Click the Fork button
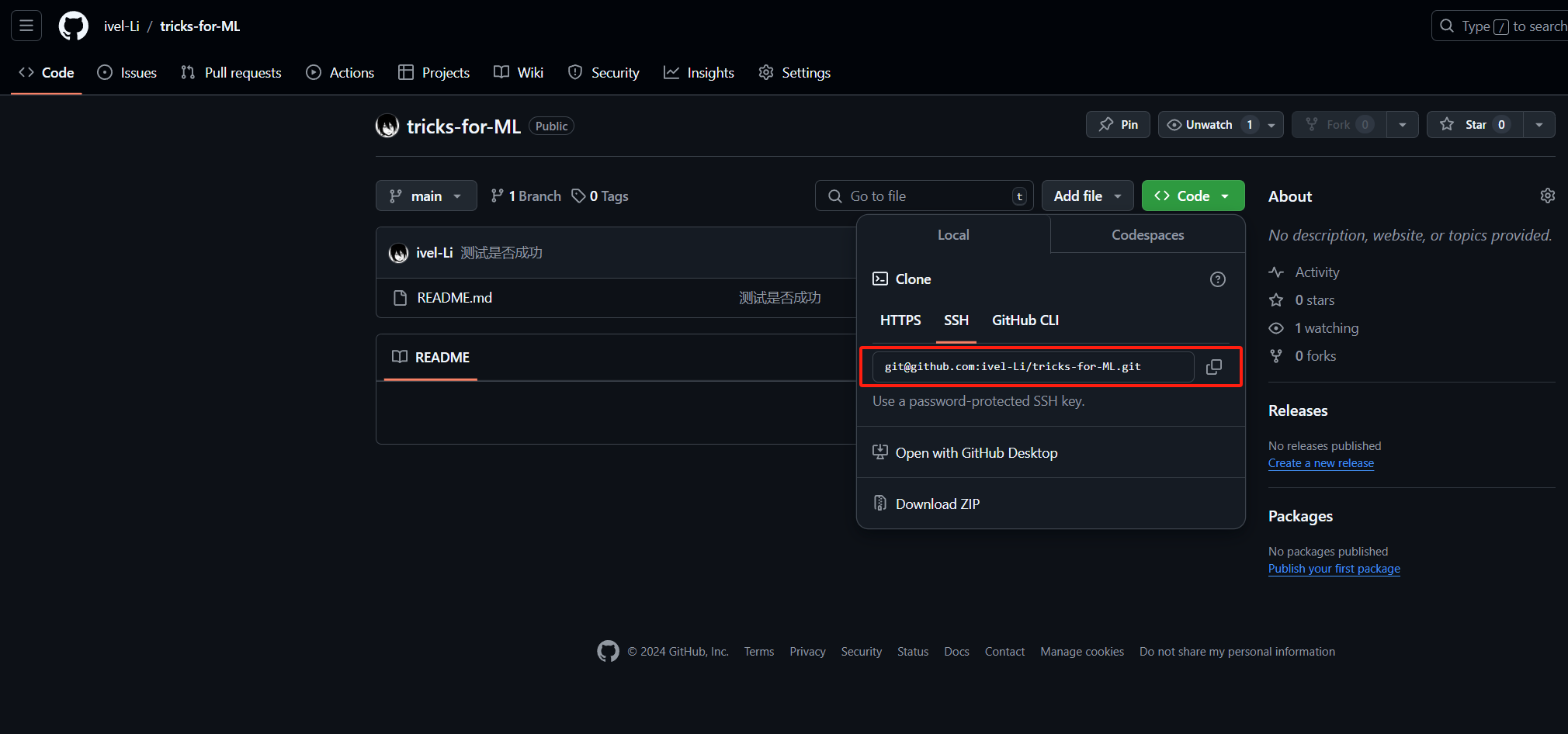This screenshot has height=734, width=1568. pos(1339,125)
